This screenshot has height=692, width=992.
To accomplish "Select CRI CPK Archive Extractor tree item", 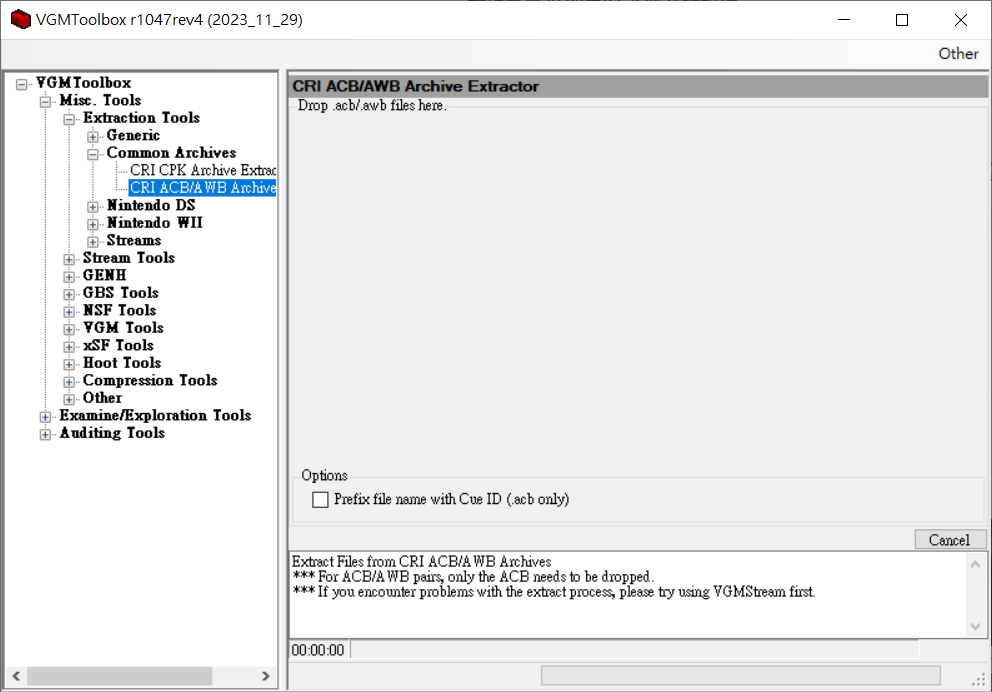I will (202, 170).
